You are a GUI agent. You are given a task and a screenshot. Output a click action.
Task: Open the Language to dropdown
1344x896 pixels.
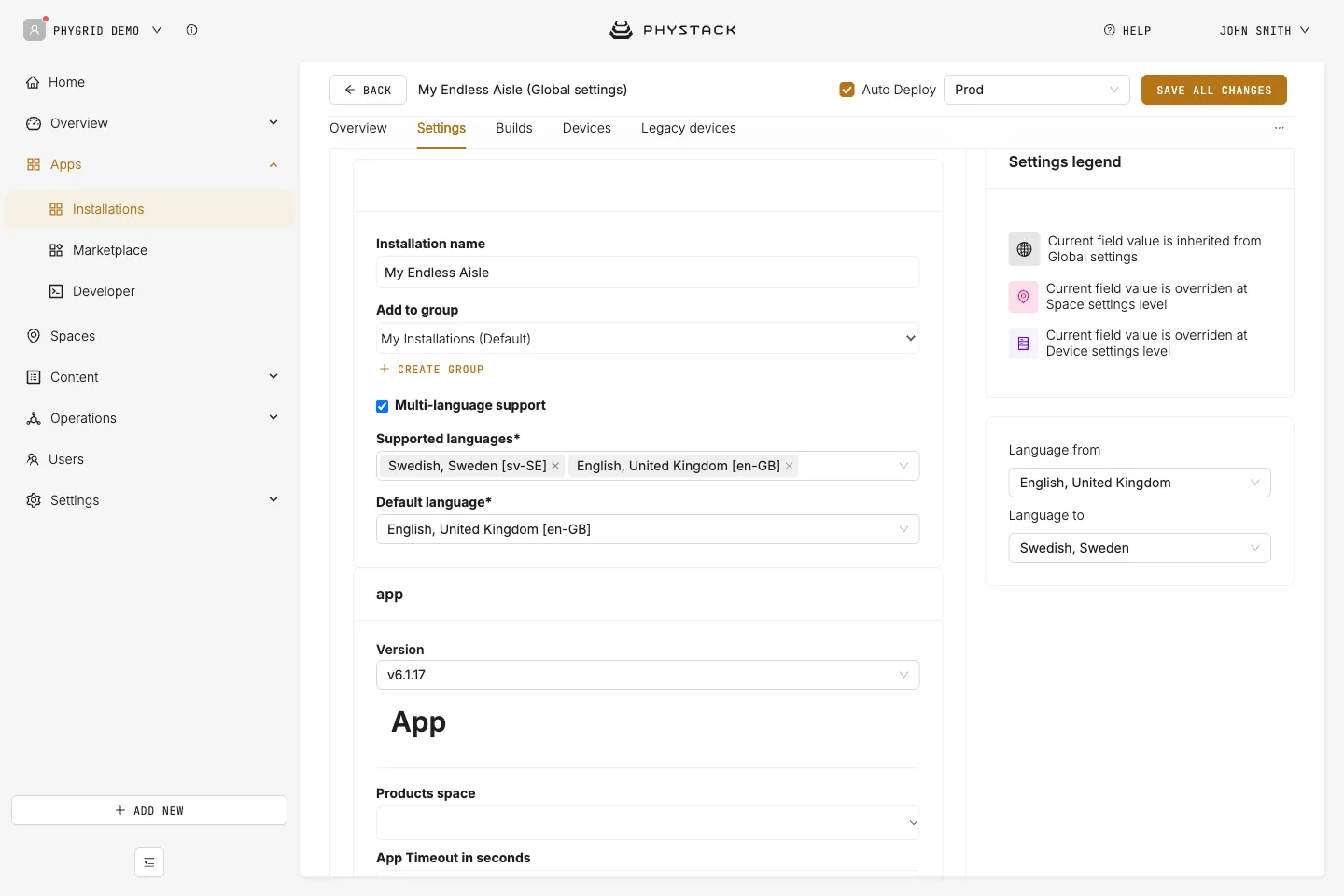click(1140, 548)
